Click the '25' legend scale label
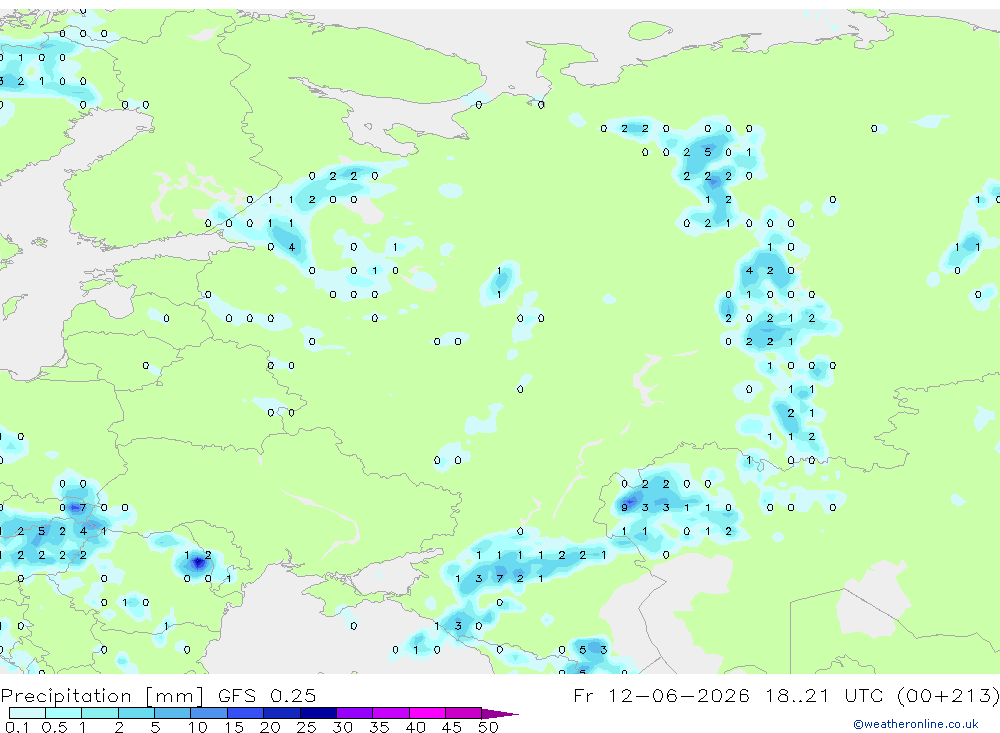The width and height of the screenshot is (1000, 733). point(307,727)
